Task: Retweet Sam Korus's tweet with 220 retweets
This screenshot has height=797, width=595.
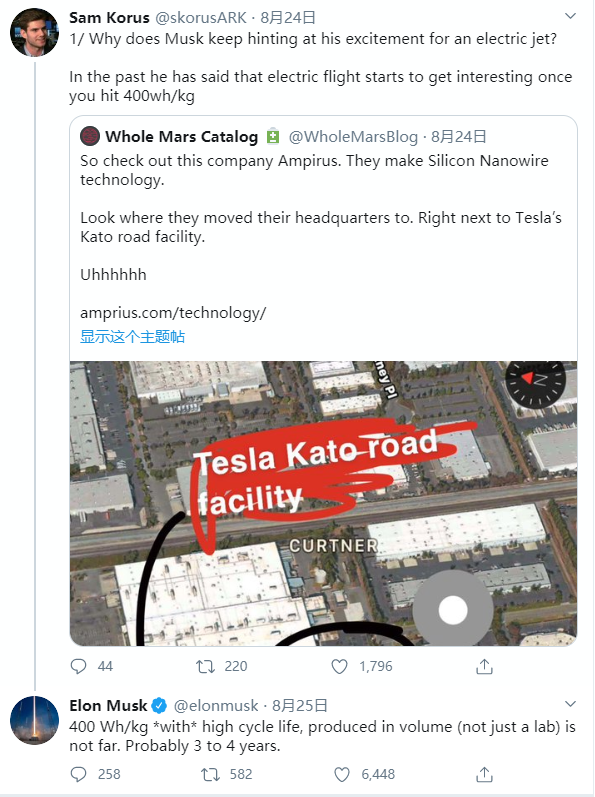Action: [206, 666]
